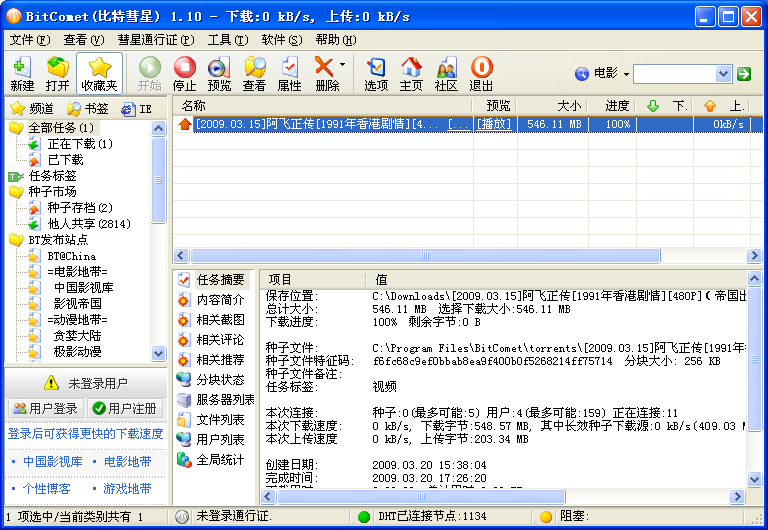This screenshot has height=530, width=768.
Task: Open the 软件(S) menu
Action: [282, 40]
